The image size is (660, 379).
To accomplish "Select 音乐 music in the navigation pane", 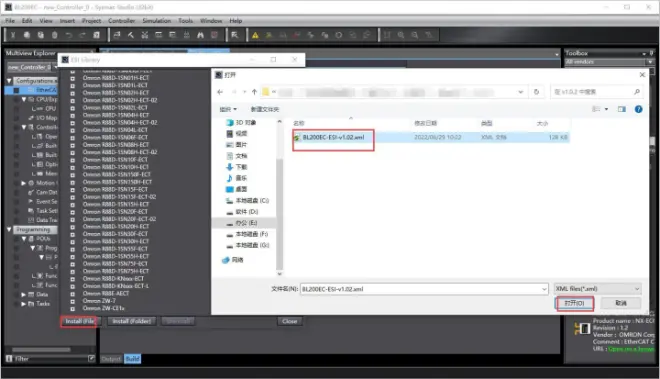I will point(237,178).
